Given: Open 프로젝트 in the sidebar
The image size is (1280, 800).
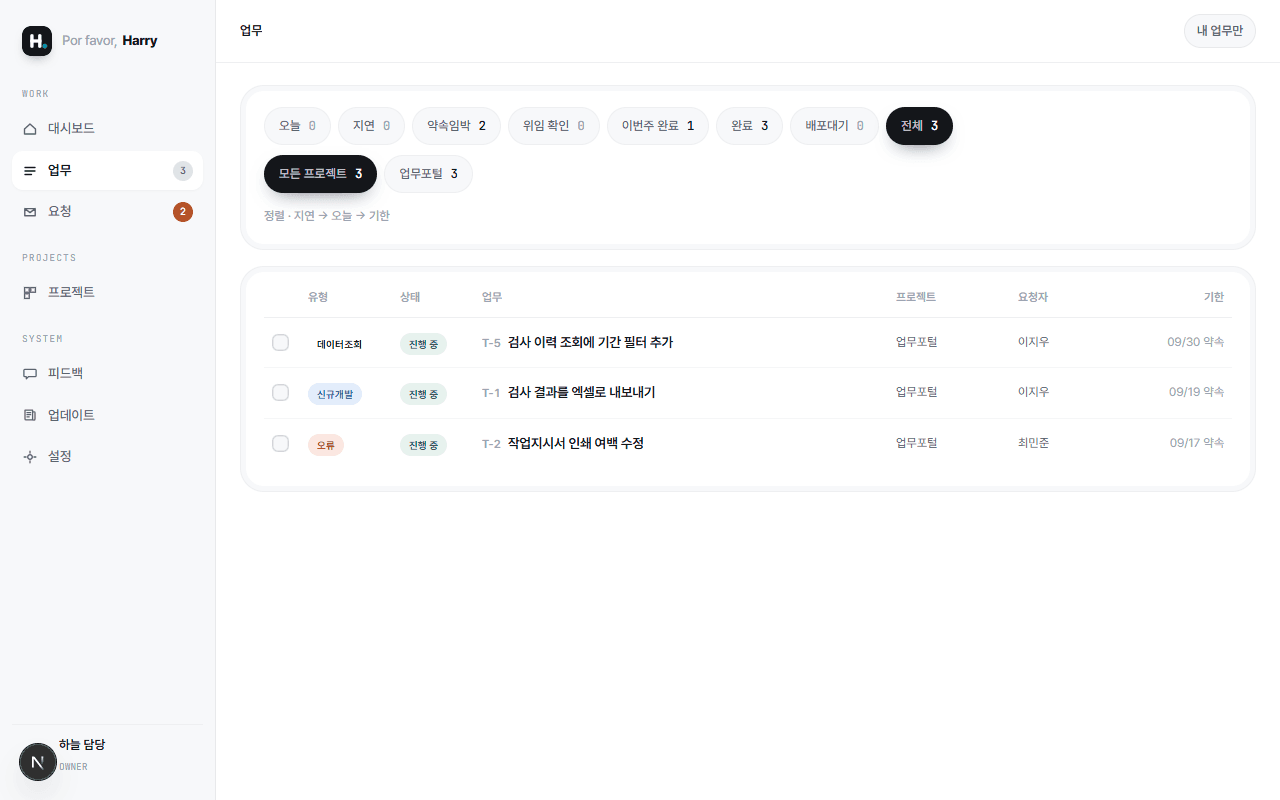Looking at the screenshot, I should (107, 293).
